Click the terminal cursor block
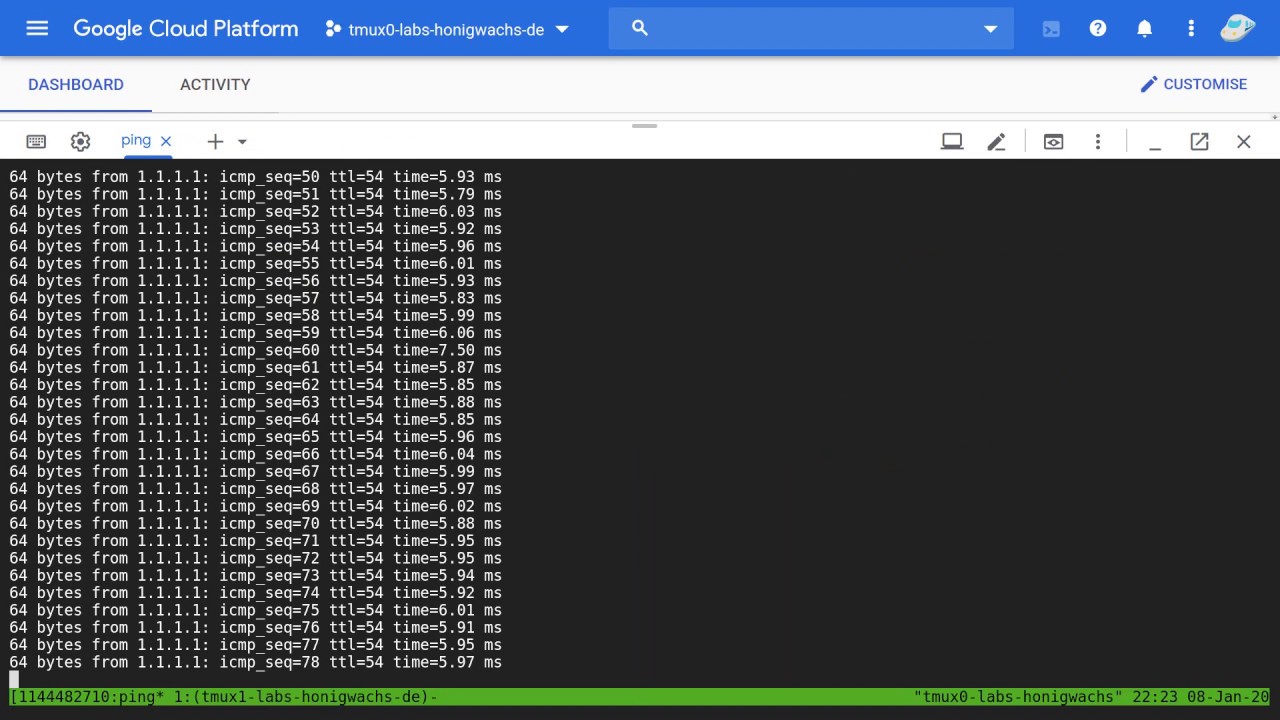Viewport: 1280px width, 720px height. (14, 680)
